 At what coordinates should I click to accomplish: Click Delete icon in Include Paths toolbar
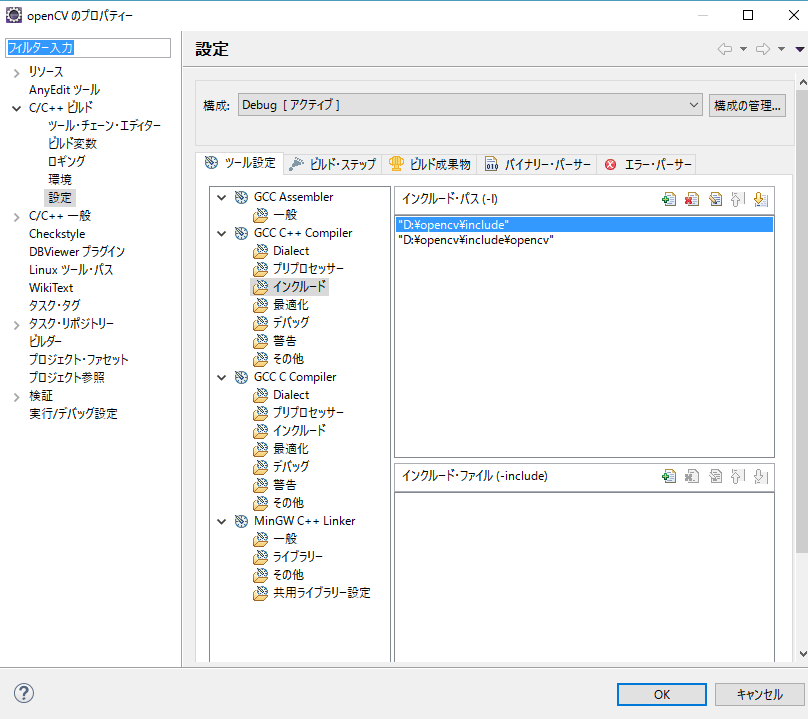(x=692, y=199)
